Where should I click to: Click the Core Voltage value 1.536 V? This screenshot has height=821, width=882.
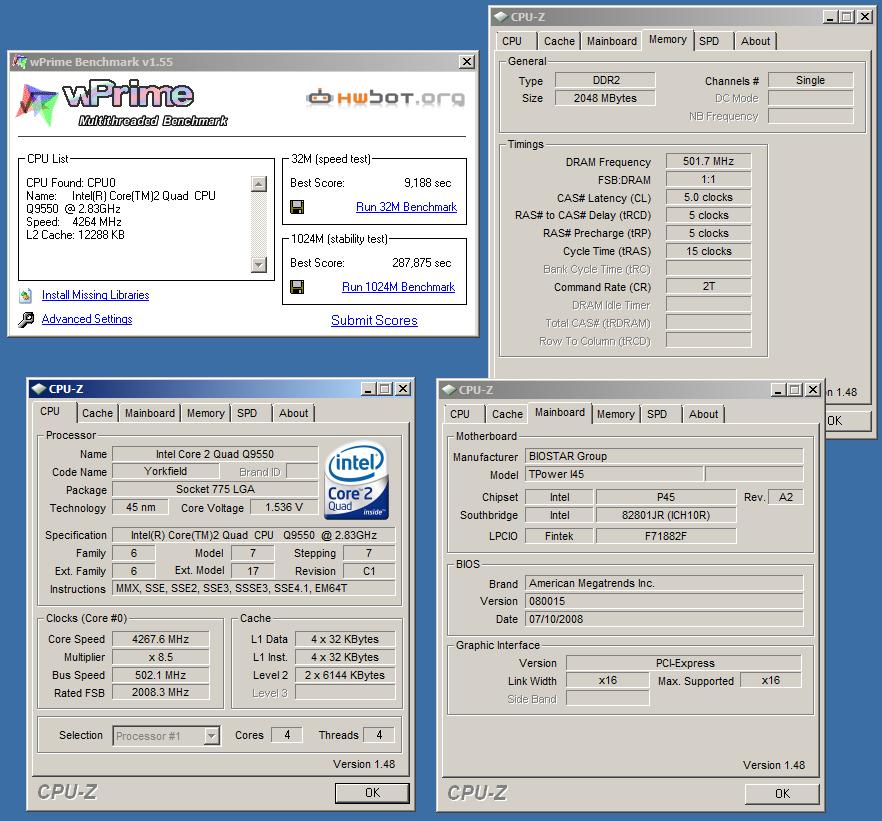pyautogui.click(x=284, y=508)
